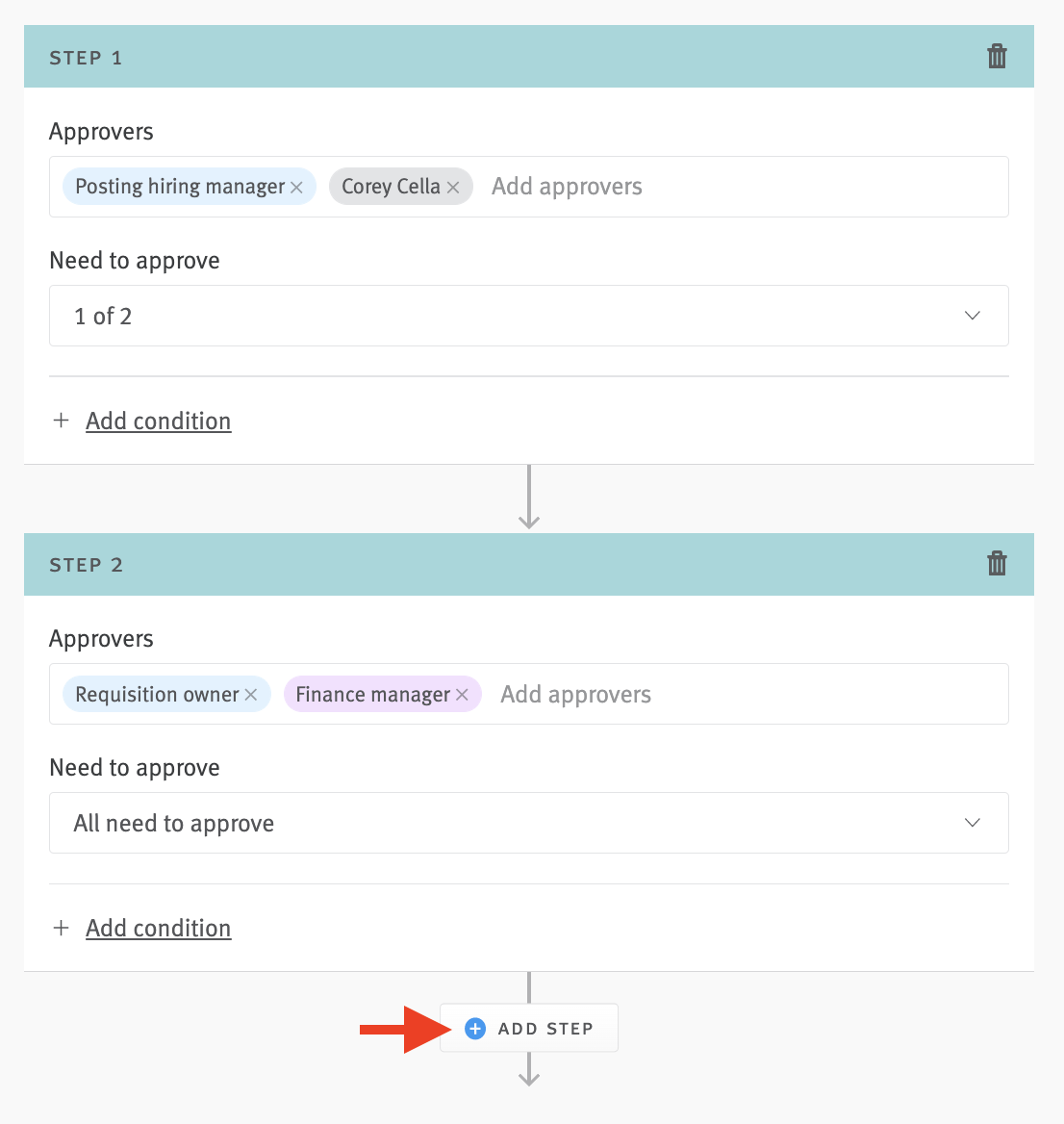Remove the Finance manager approver chip
The width and height of the screenshot is (1064, 1124).
click(x=462, y=694)
